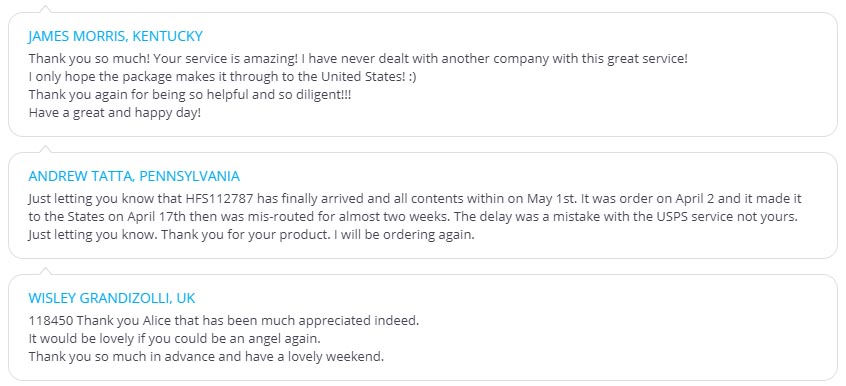846x386 pixels.
Task: Click the WISLEY GRANDIZOLLI, UK heading
Action: [x=112, y=298]
